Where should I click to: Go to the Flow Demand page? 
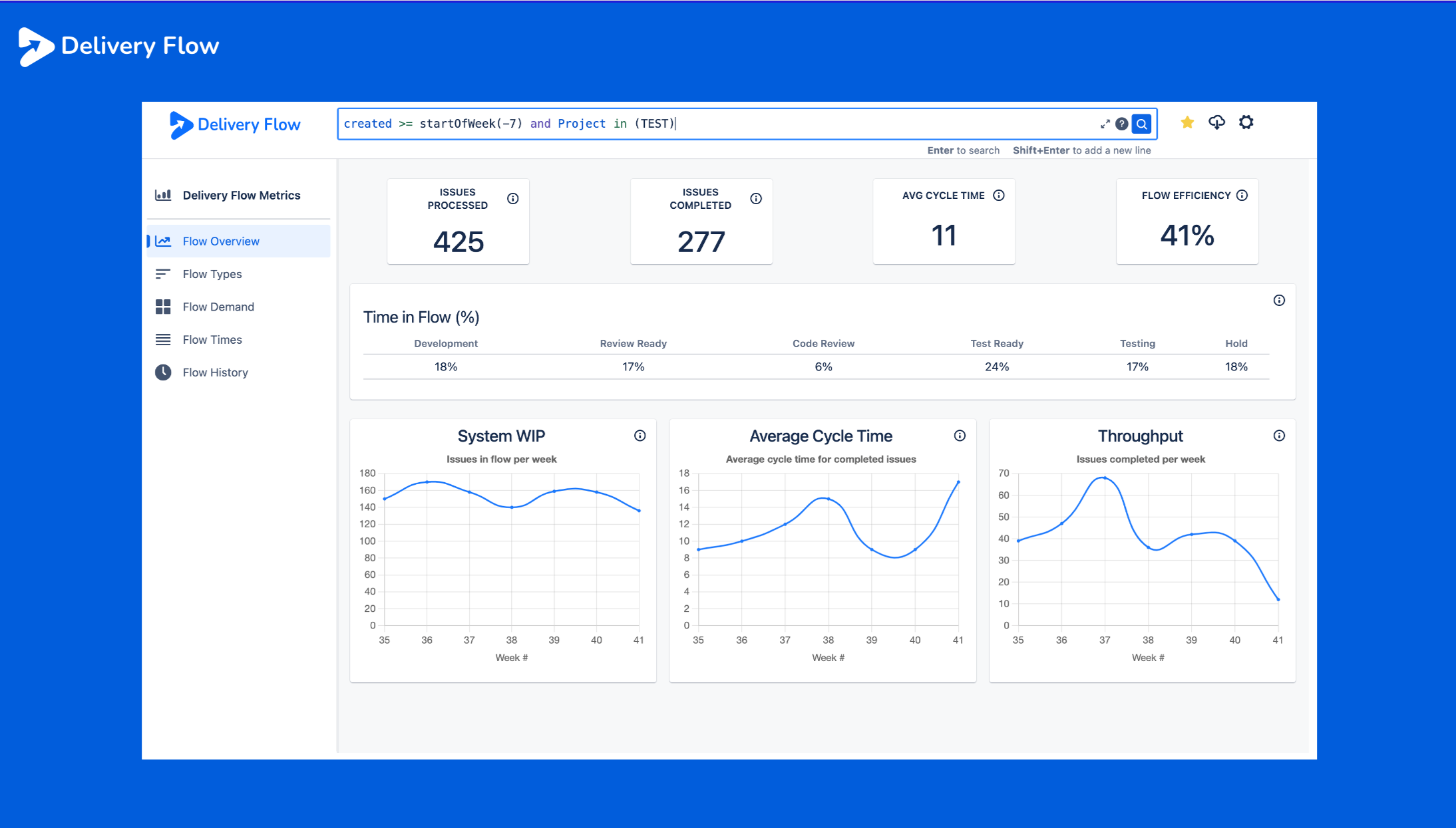(x=218, y=307)
